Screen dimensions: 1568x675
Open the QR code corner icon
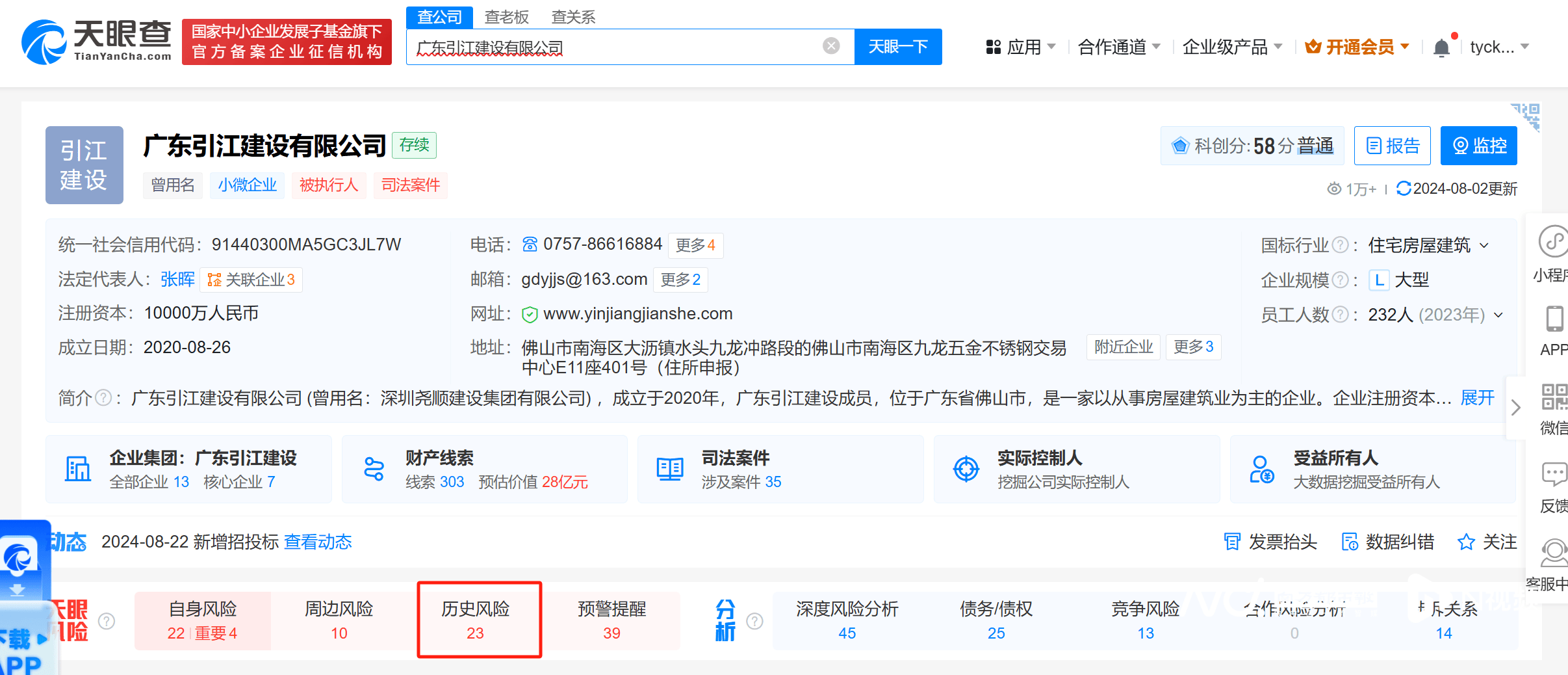(x=1526, y=116)
